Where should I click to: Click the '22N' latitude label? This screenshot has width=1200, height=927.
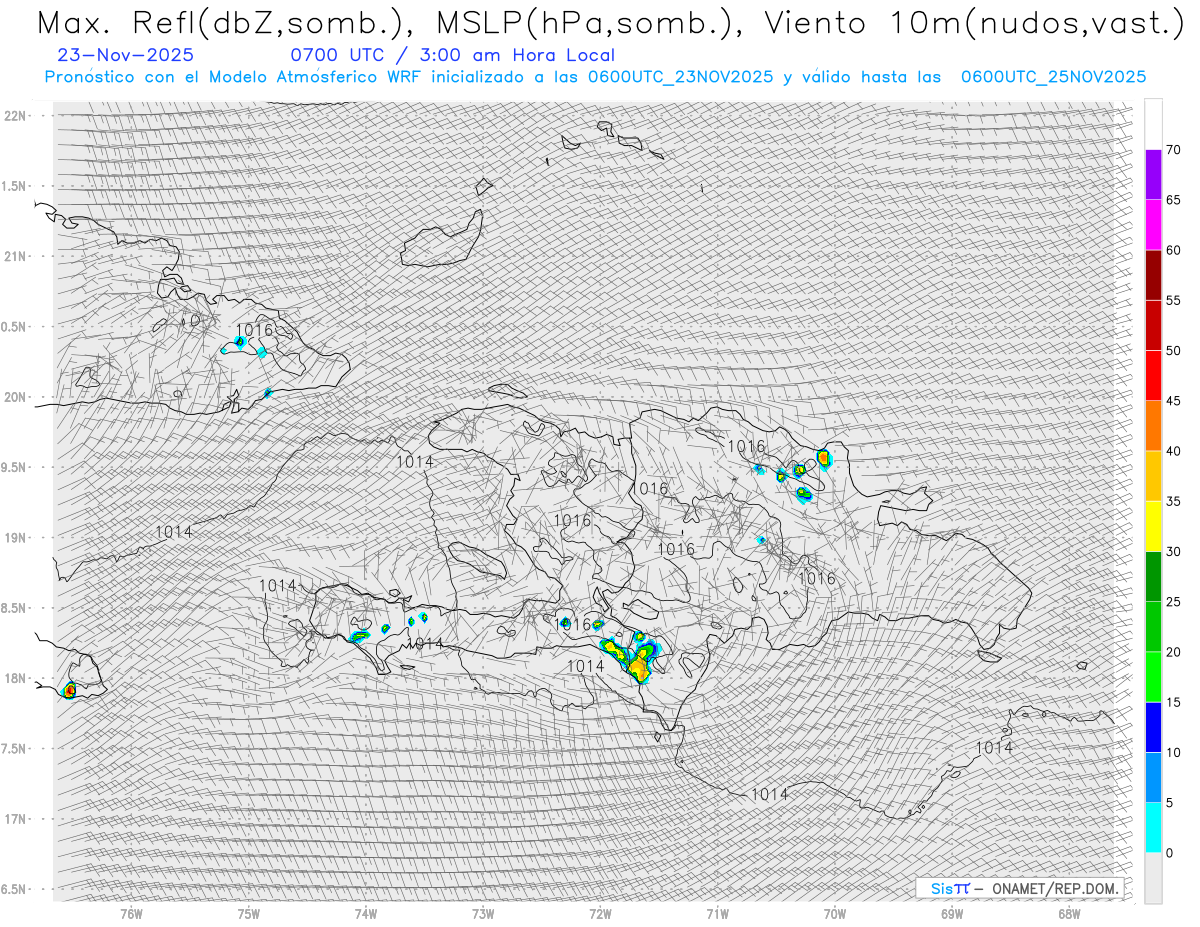coord(17,116)
